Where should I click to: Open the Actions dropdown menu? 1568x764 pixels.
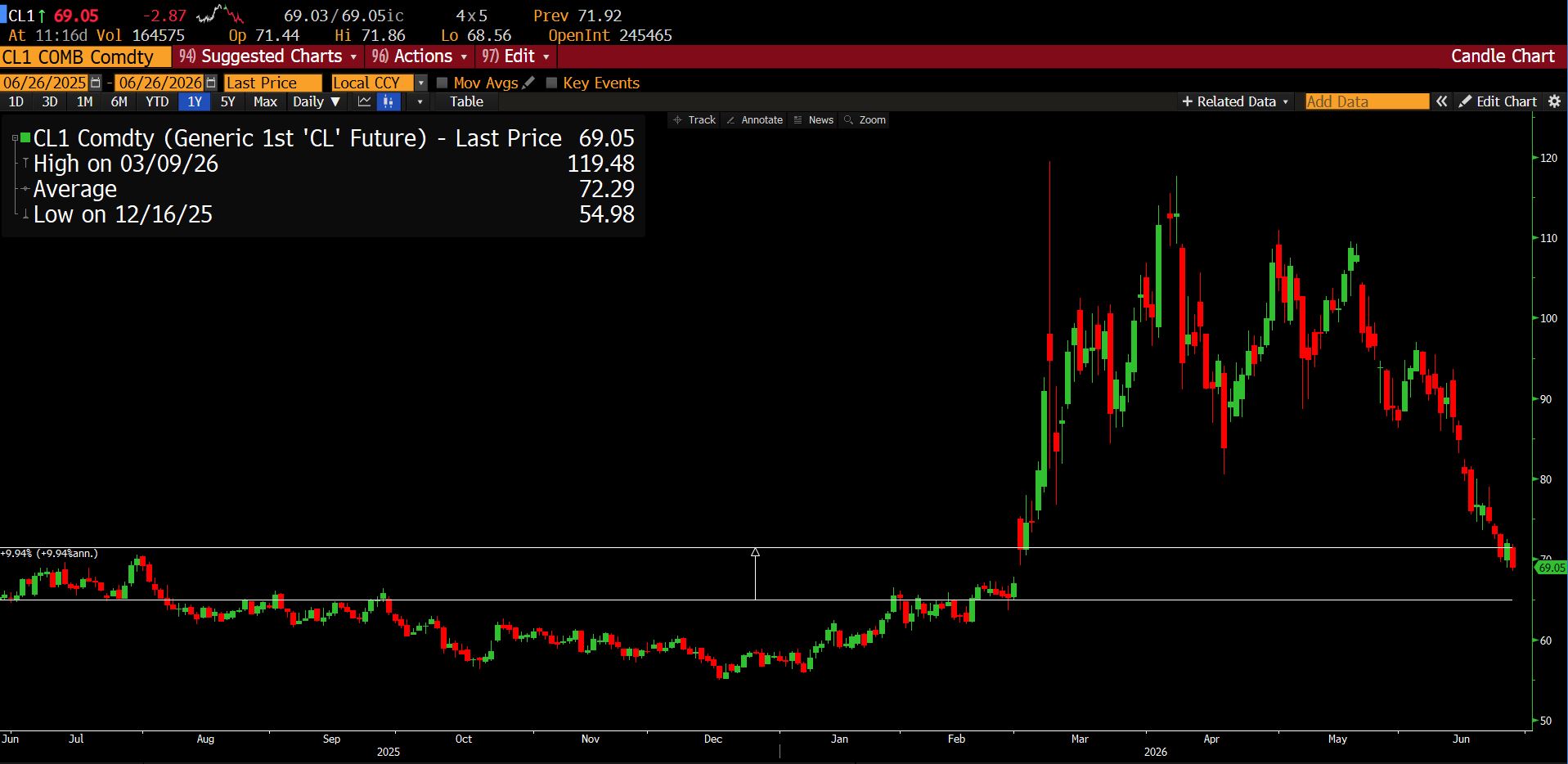tap(419, 56)
